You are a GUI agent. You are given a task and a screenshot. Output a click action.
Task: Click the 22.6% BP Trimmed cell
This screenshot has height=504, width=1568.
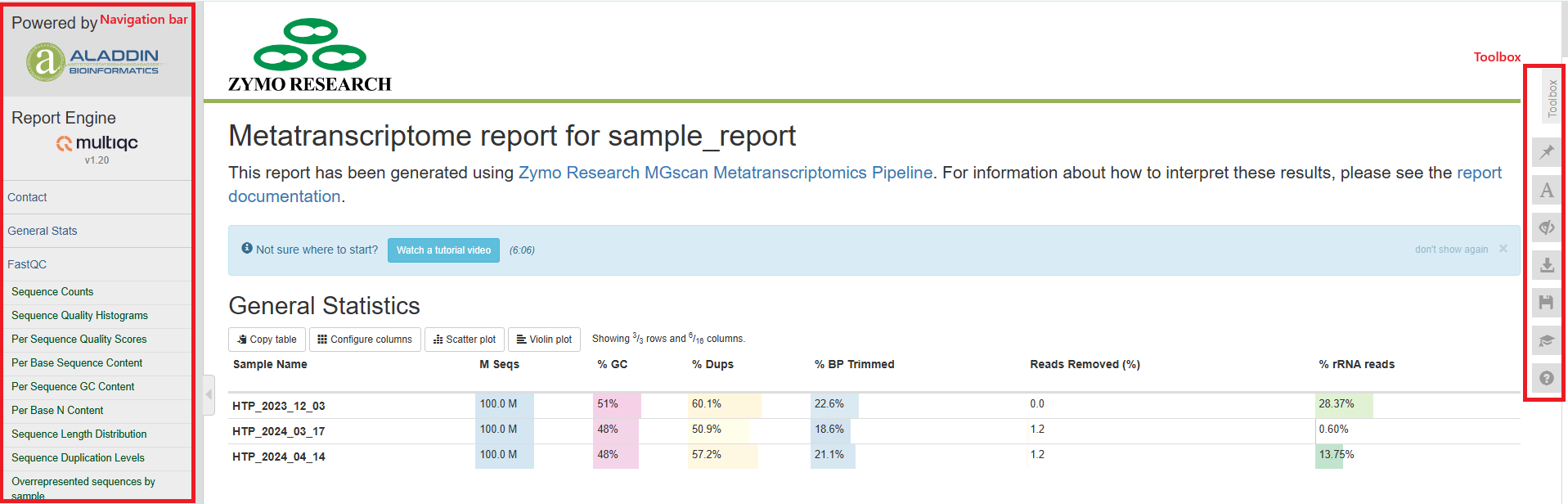pyautogui.click(x=834, y=404)
